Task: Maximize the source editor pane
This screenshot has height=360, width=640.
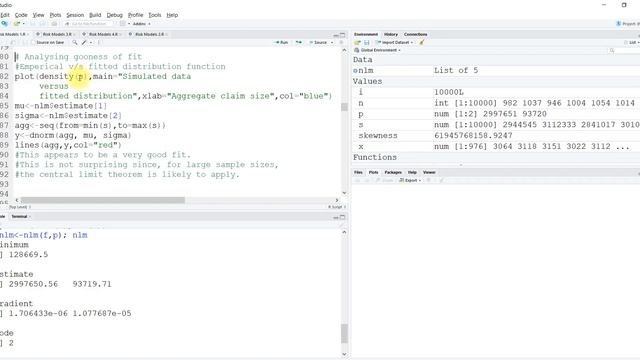Action: (x=342, y=35)
